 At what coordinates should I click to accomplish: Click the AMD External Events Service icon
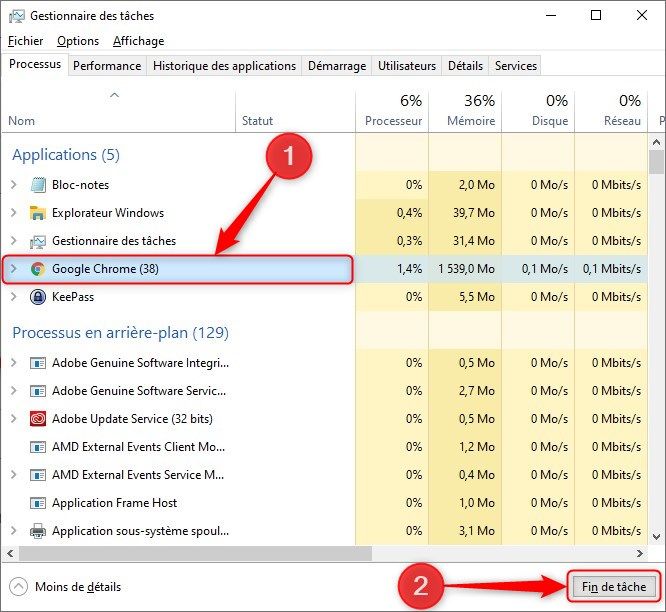pos(38,475)
